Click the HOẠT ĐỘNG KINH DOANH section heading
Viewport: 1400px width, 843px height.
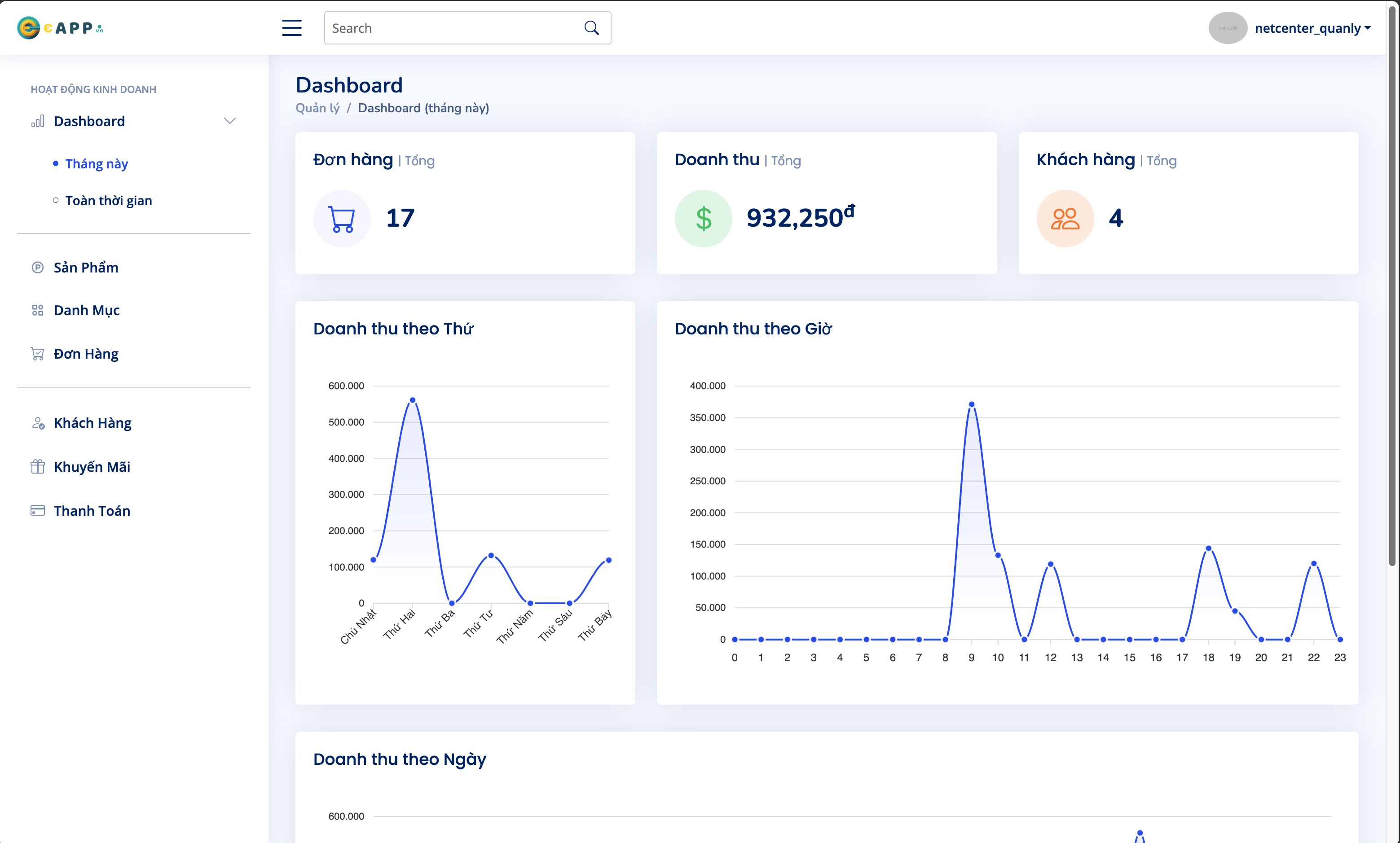click(93, 89)
